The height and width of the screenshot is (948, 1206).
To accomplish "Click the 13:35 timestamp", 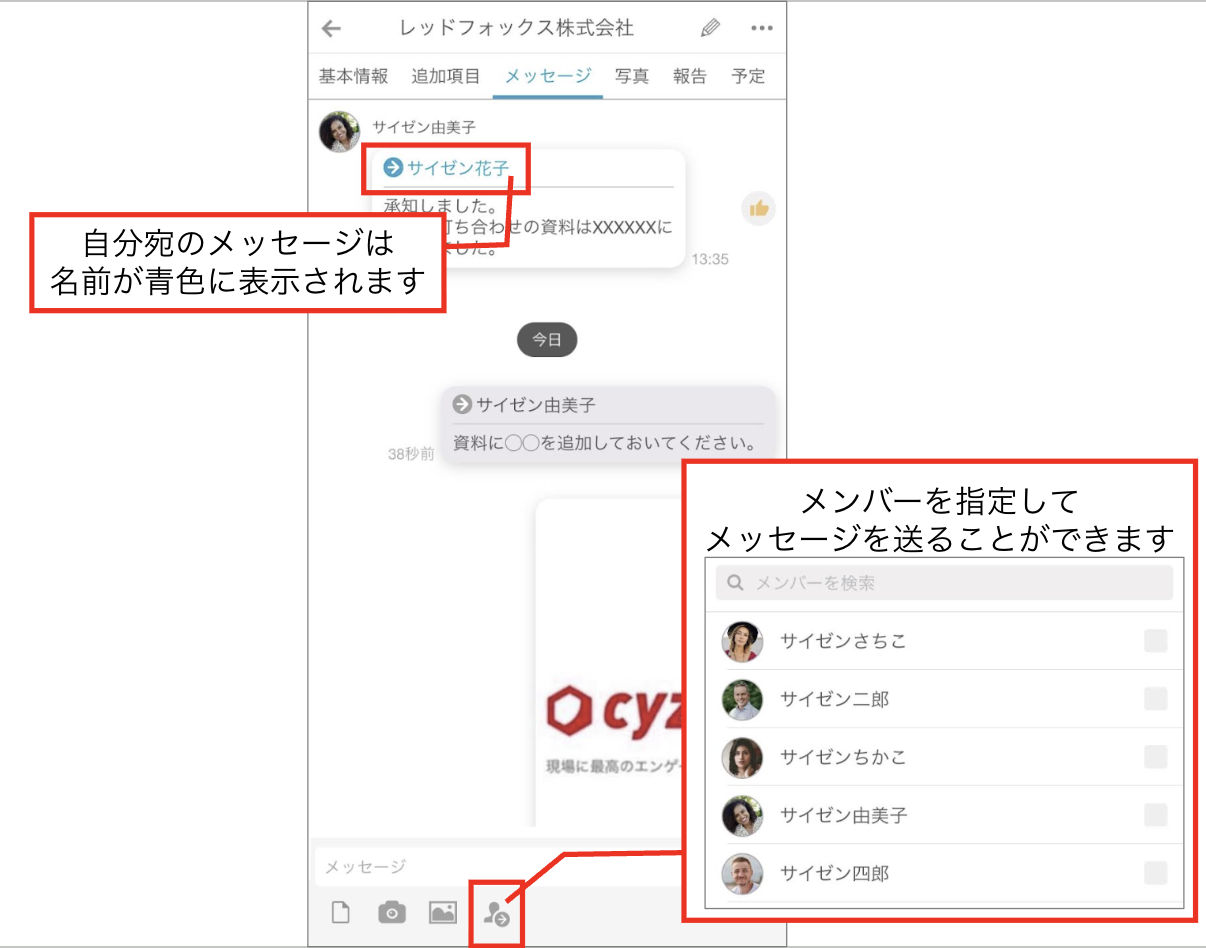I will click(710, 259).
